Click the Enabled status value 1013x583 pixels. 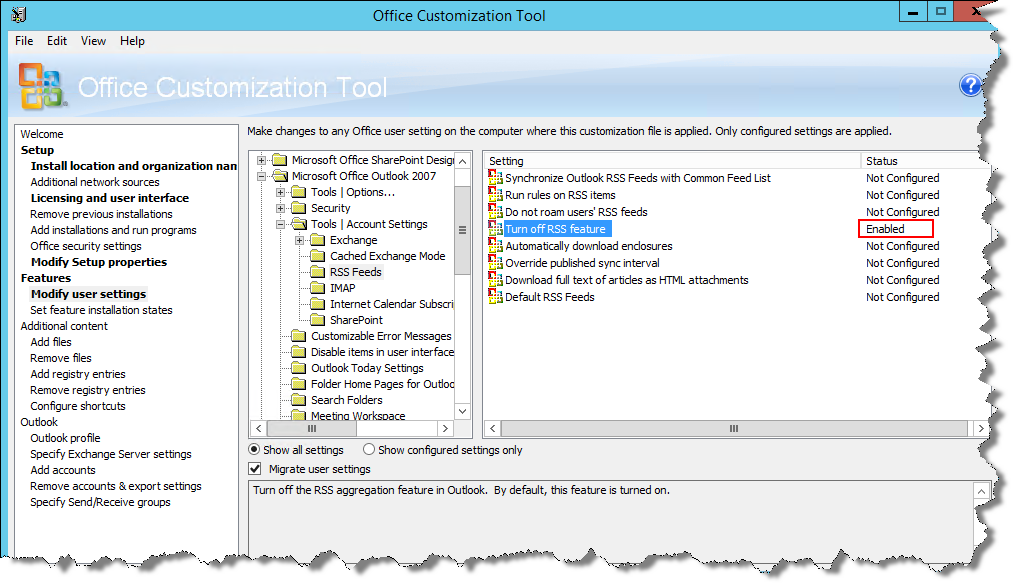(x=885, y=229)
